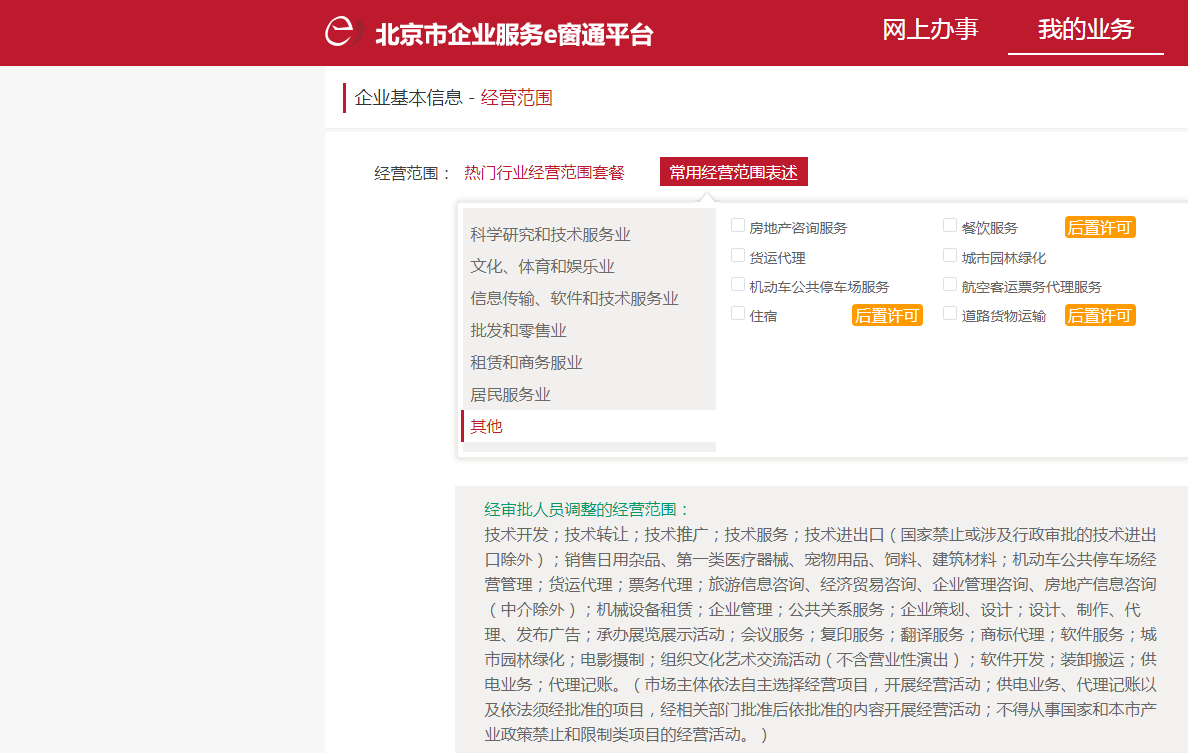Open 热门行业经营范围套餐 link
Viewport: 1188px width, 753px height.
(x=544, y=171)
